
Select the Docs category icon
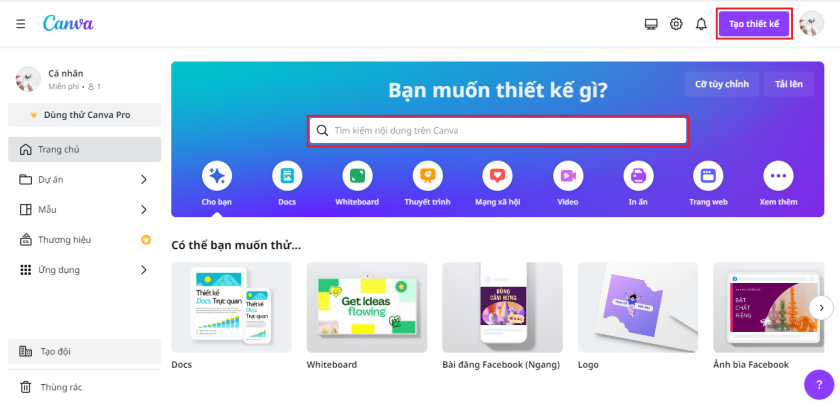click(x=287, y=176)
